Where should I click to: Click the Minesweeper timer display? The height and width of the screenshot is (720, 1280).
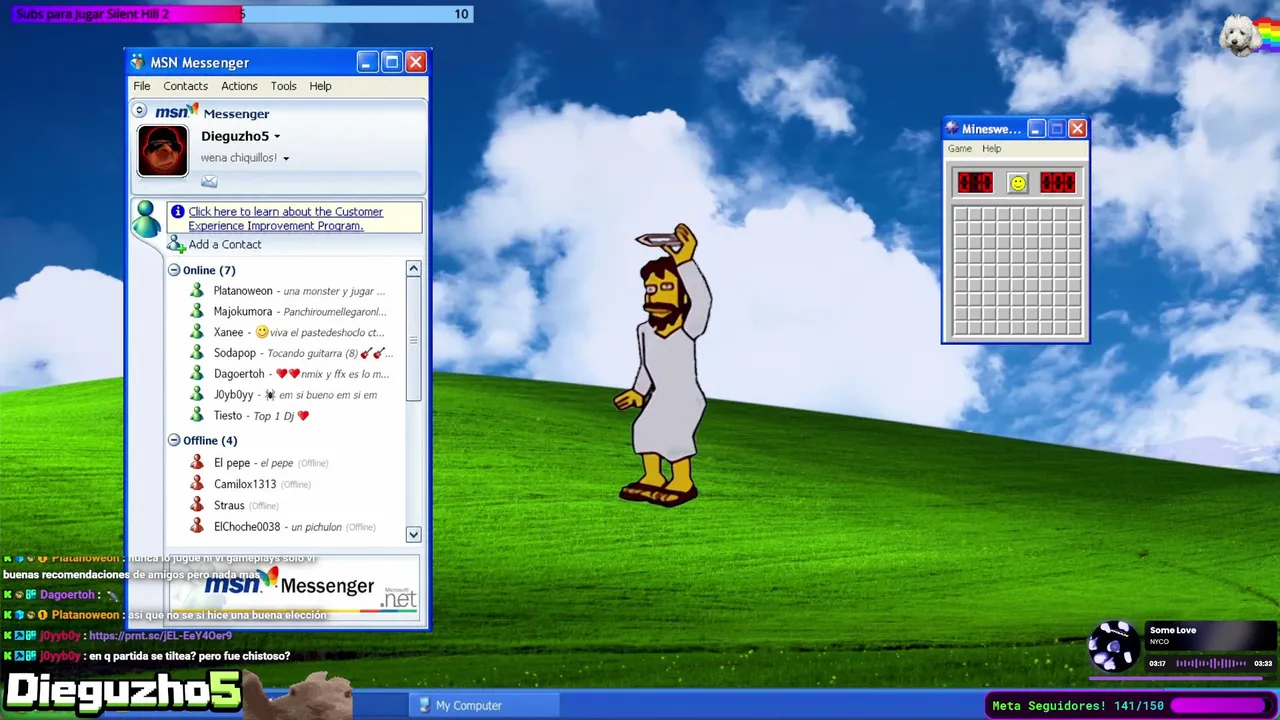pos(1058,182)
